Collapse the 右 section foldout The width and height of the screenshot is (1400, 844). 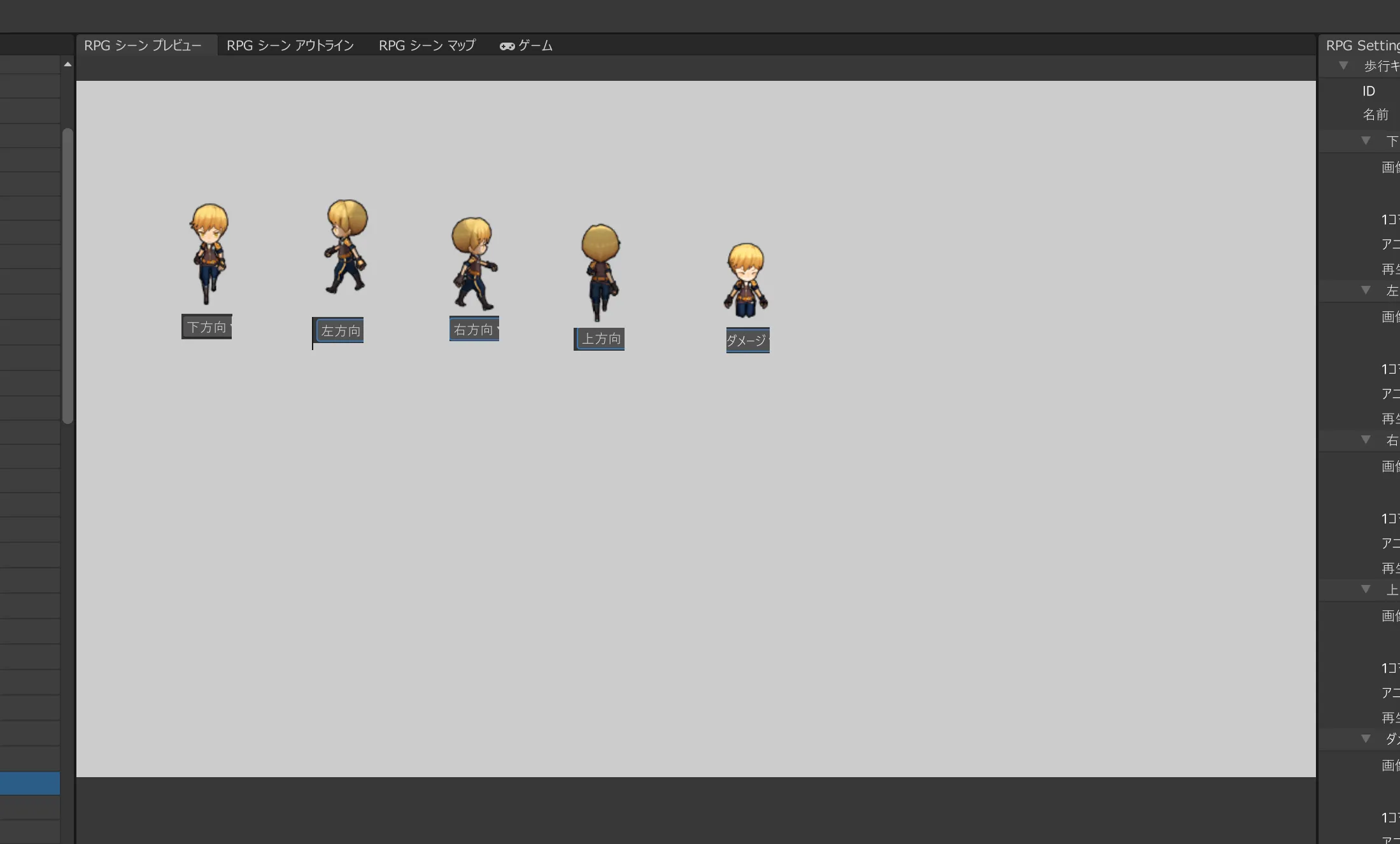[1366, 440]
